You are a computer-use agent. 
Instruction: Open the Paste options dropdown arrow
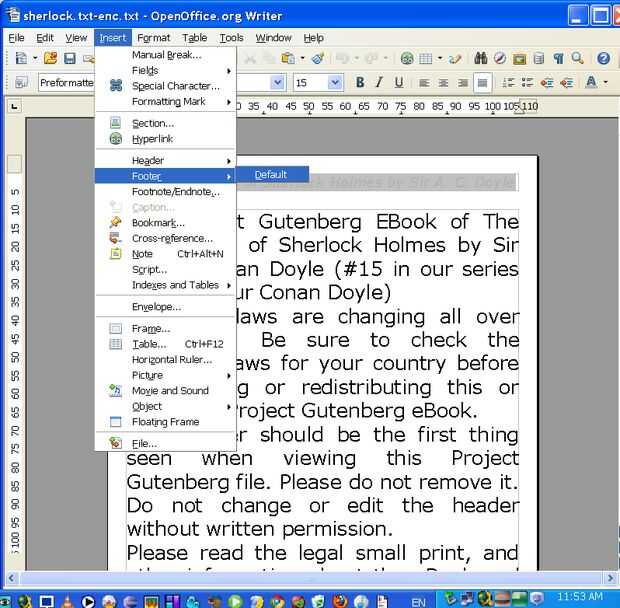[x=302, y=59]
